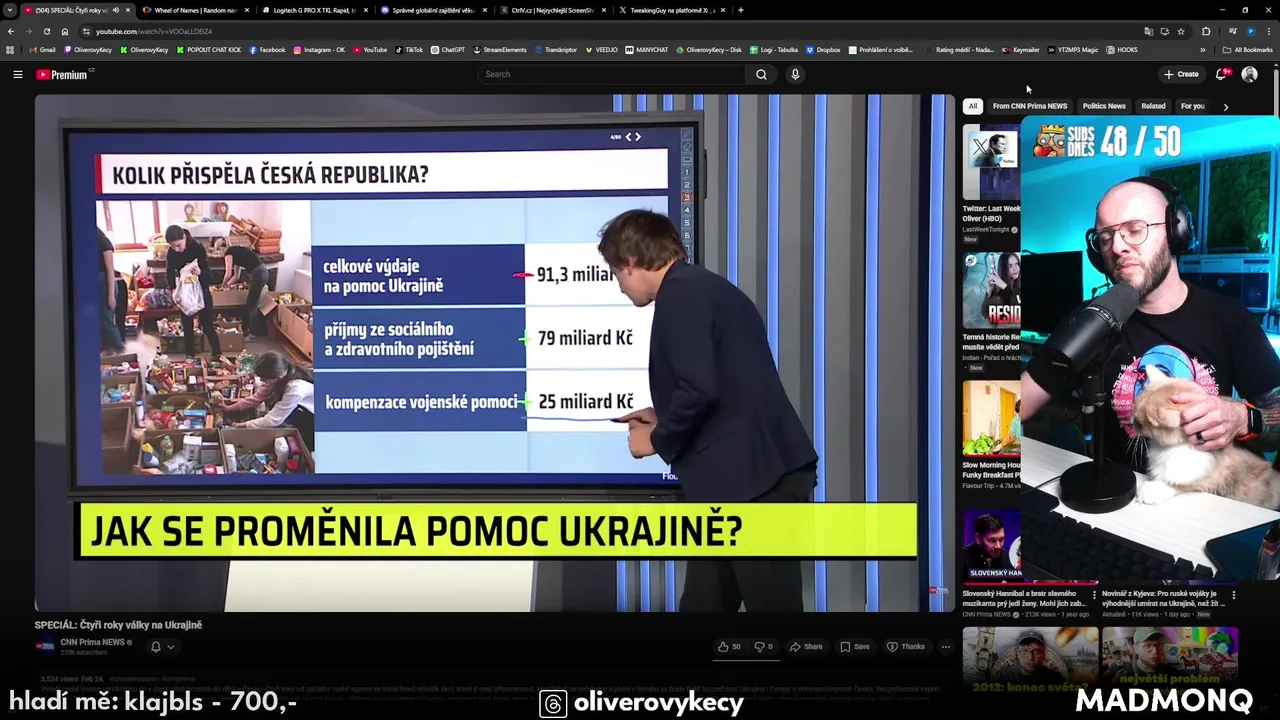Screen dimensions: 1280x720
Task: Open translate page icon in address bar
Action: coord(1148,31)
